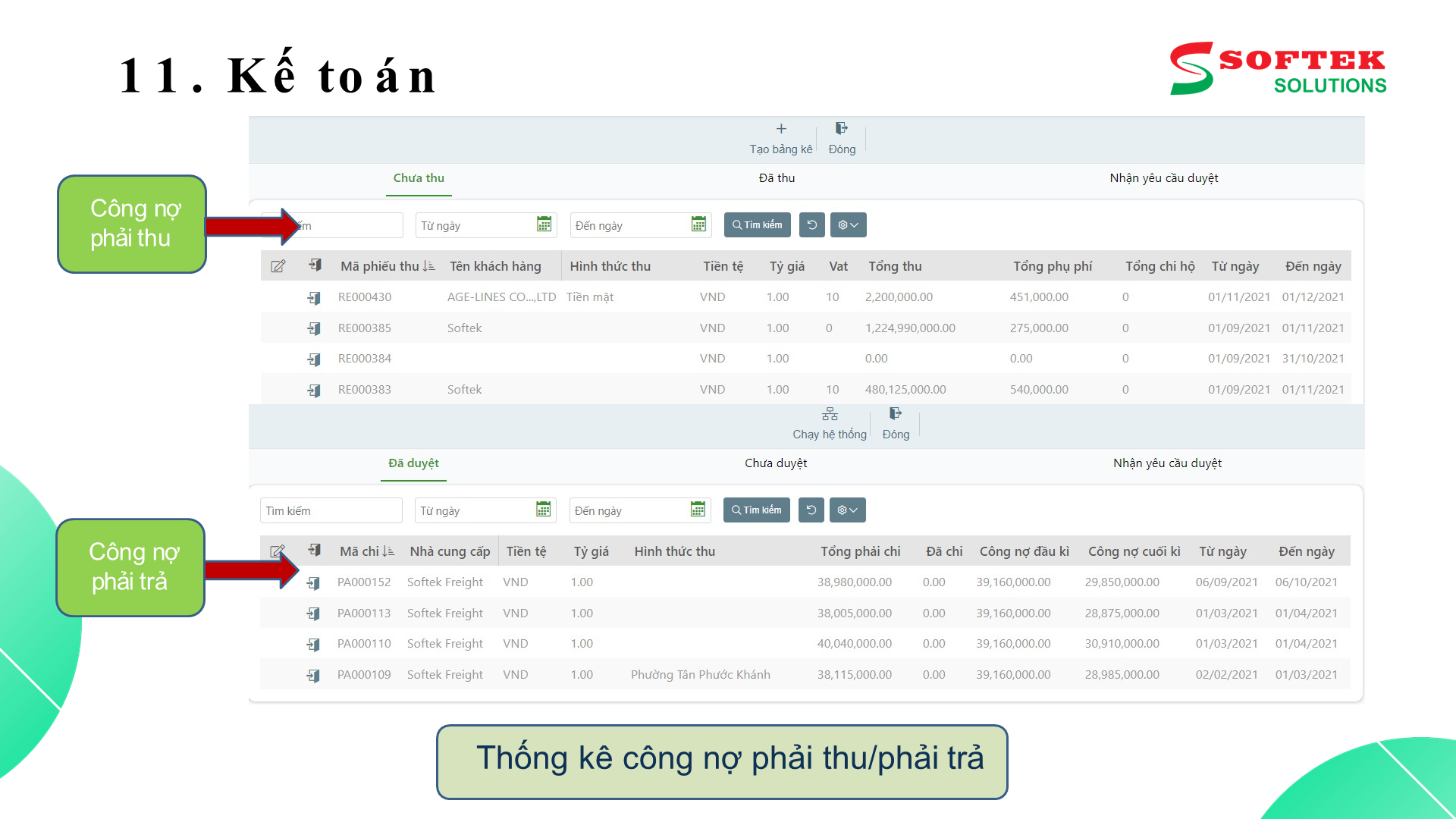Click the Đóng exit icon above Chưa thu tab
This screenshot has height=819, width=1456.
(x=841, y=127)
